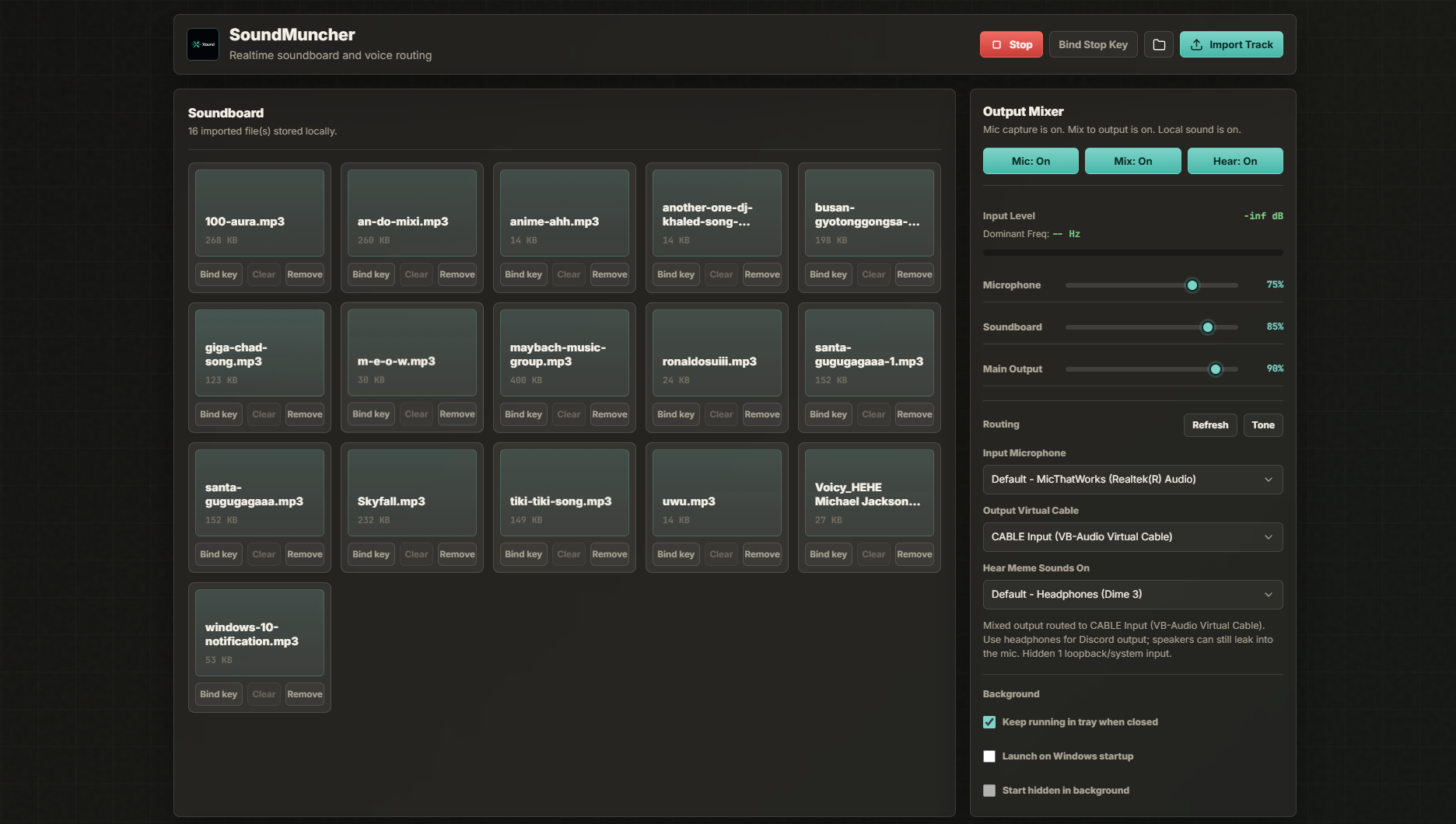
Task: Uncheck Keep running in tray when closed
Action: (x=989, y=722)
